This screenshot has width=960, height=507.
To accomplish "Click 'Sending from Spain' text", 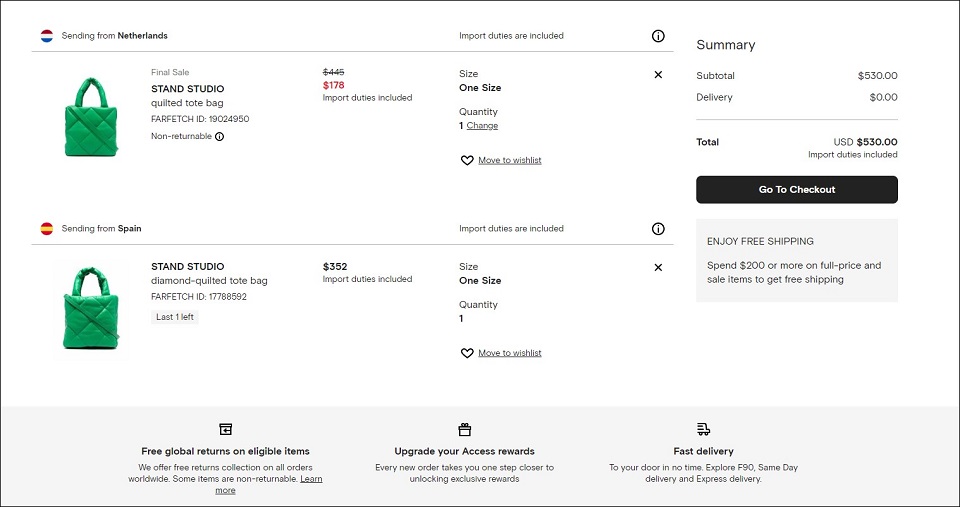I will click(x=102, y=229).
